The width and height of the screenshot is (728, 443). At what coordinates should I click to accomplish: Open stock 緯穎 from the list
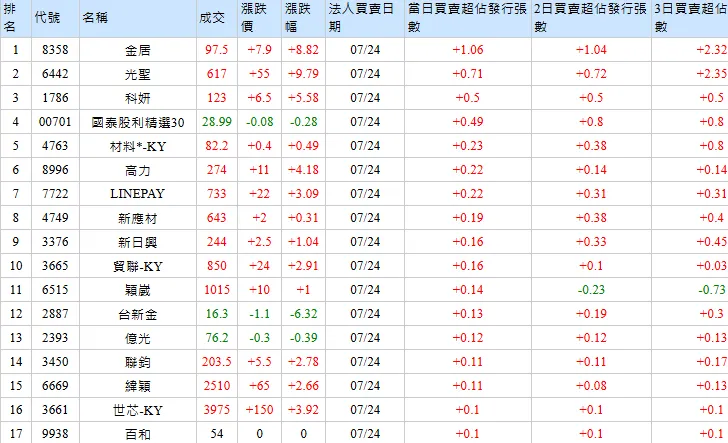tap(138, 386)
